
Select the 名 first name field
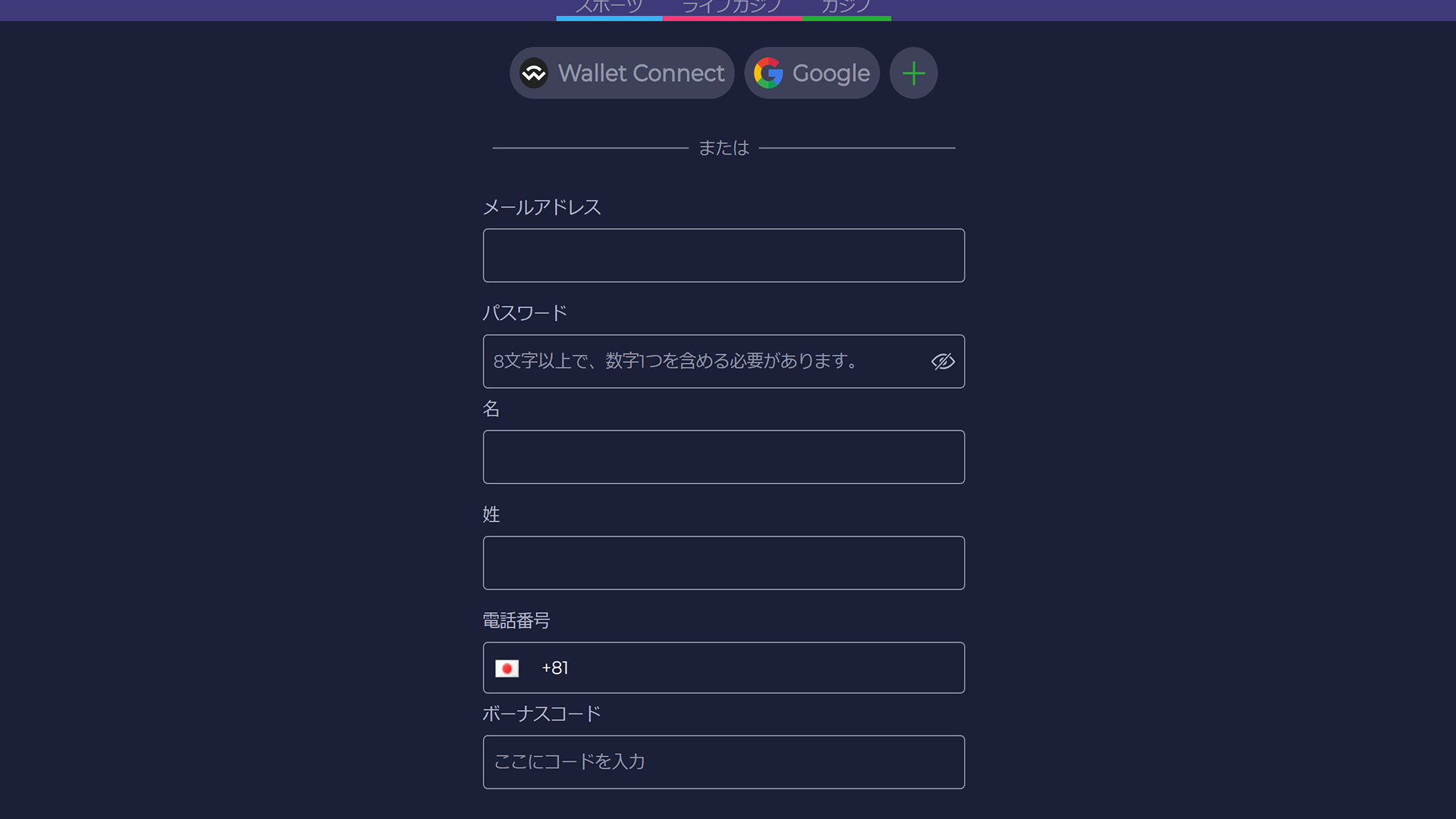[x=724, y=457]
